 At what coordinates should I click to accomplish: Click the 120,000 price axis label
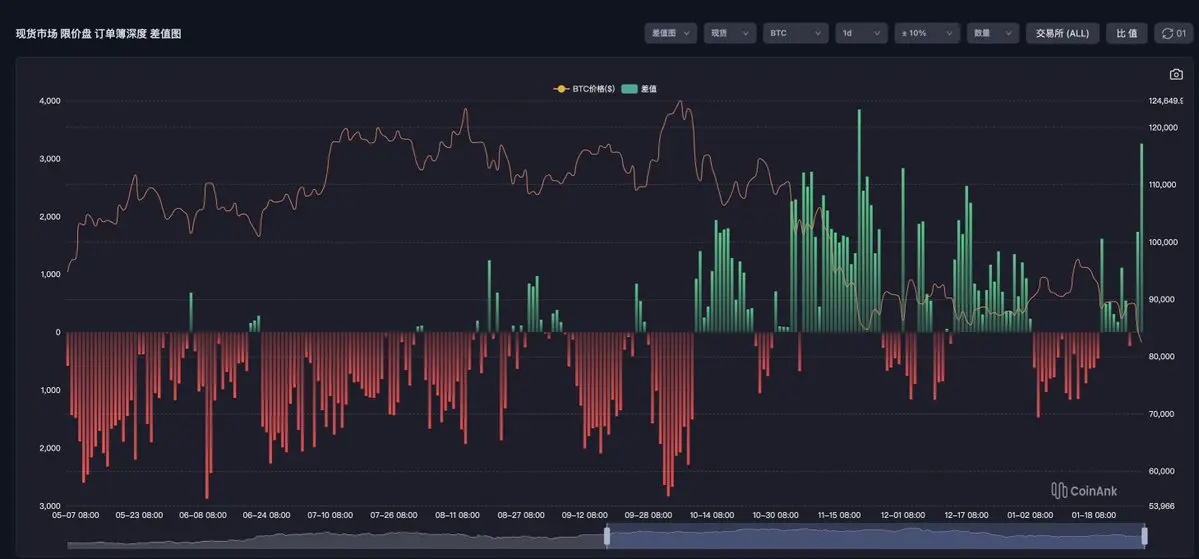1163,128
